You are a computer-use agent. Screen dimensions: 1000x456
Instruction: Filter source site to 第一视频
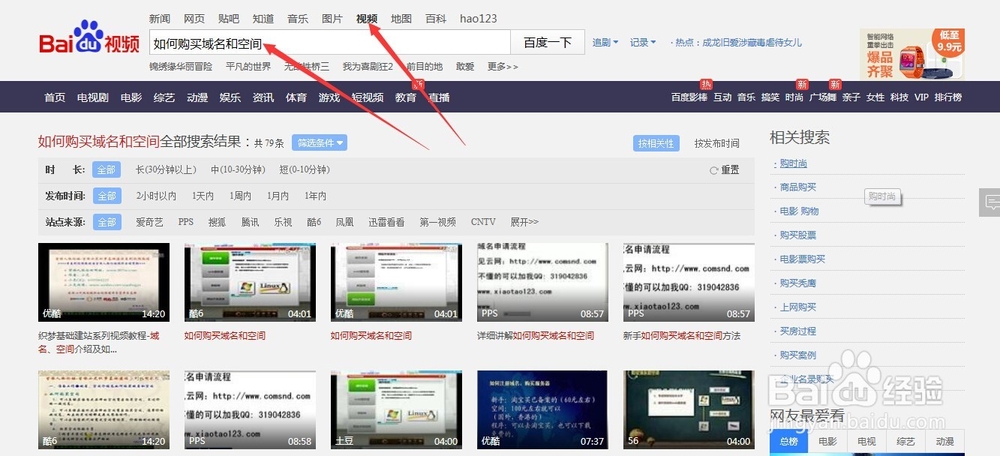438,222
